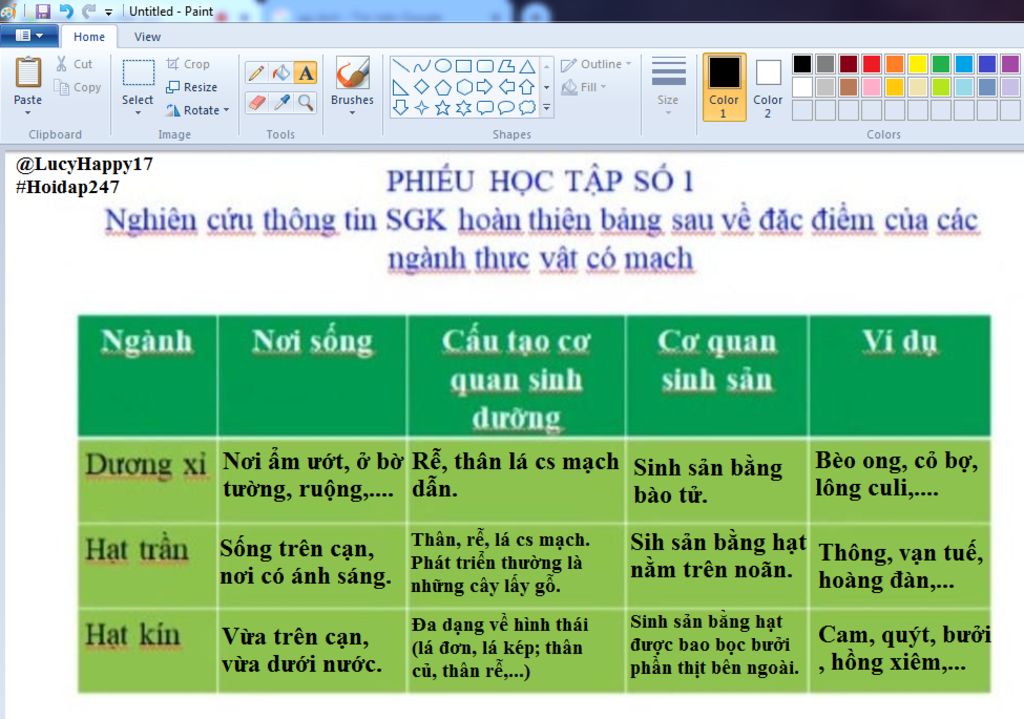Choose the Hexagon shape
This screenshot has height=719, width=1024.
tap(464, 87)
